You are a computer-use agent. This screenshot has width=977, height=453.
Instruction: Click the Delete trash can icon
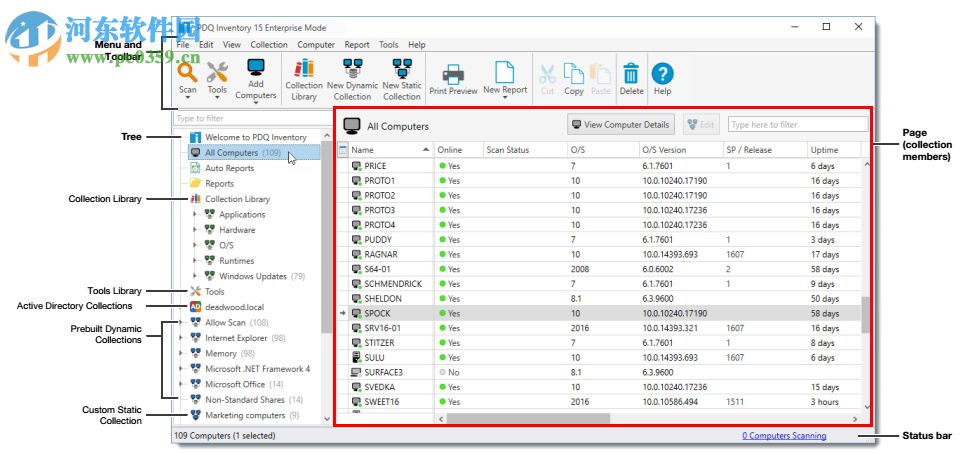[x=631, y=74]
